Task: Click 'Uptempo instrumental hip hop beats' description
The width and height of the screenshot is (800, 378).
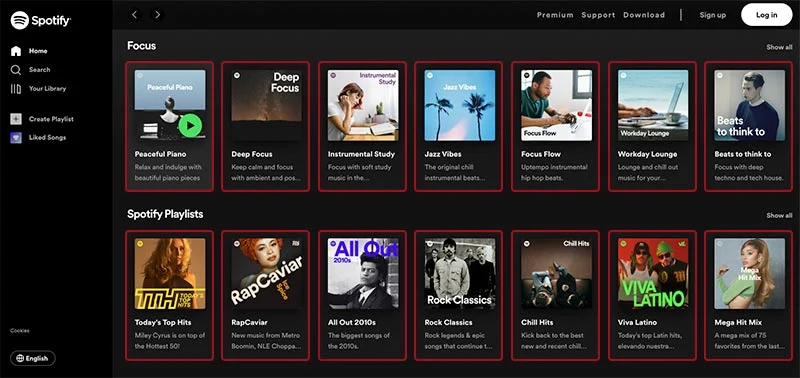Action: tap(554, 172)
